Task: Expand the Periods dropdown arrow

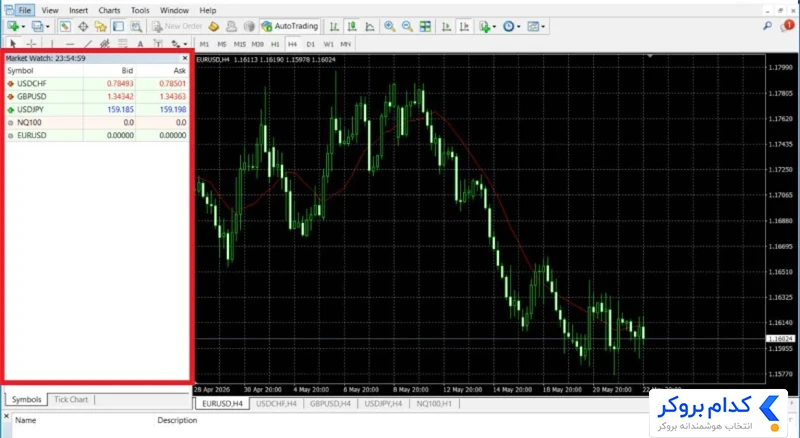Action: [x=518, y=27]
